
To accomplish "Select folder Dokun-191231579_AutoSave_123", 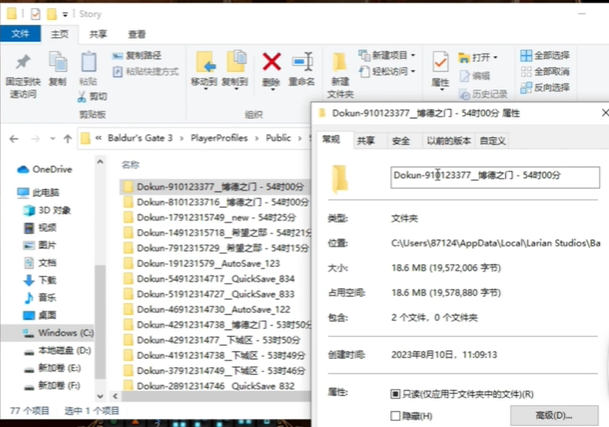I will [202, 263].
